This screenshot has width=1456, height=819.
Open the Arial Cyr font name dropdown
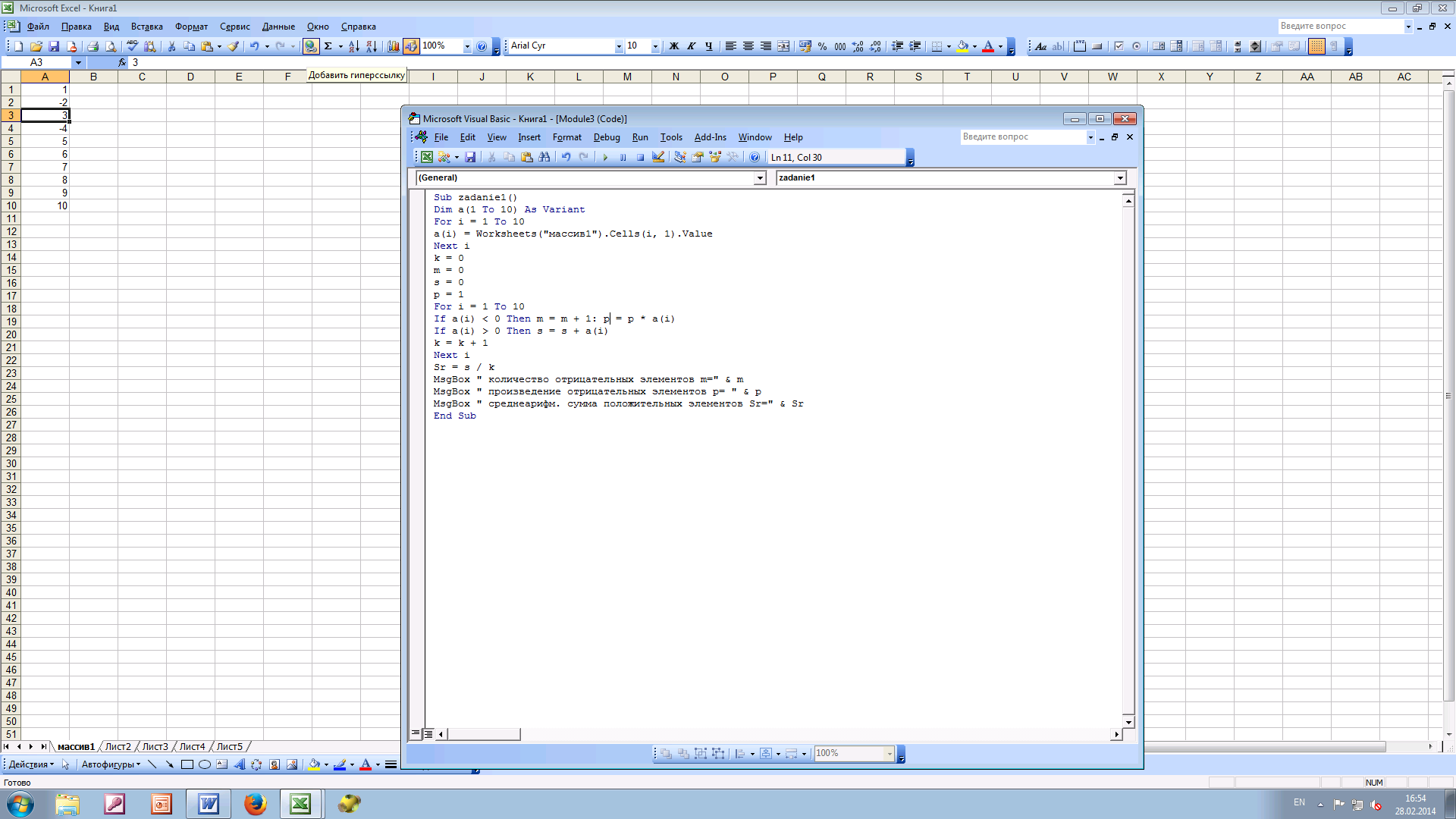tap(618, 46)
